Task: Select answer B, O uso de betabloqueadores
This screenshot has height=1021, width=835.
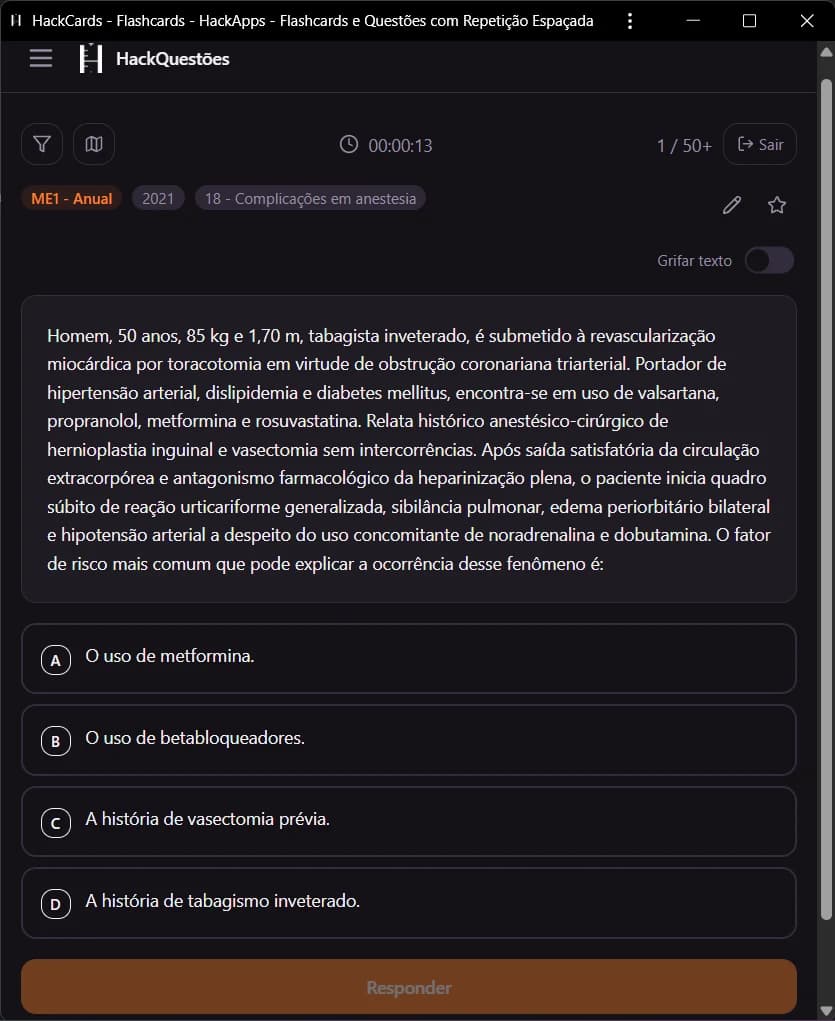Action: (409, 740)
